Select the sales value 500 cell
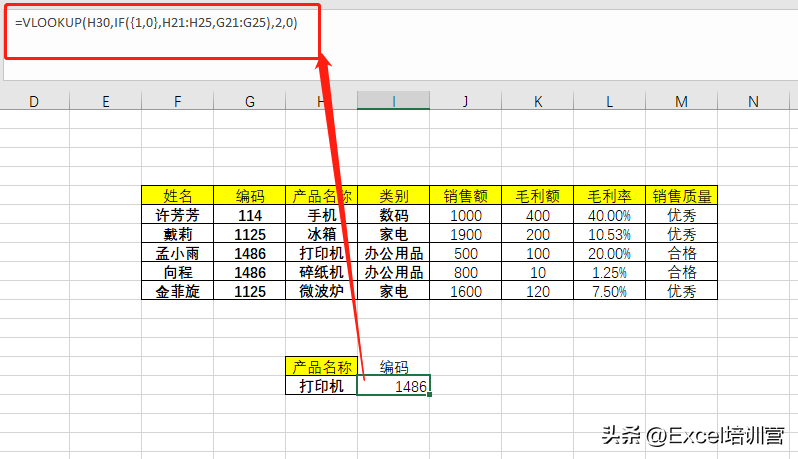 [x=466, y=253]
